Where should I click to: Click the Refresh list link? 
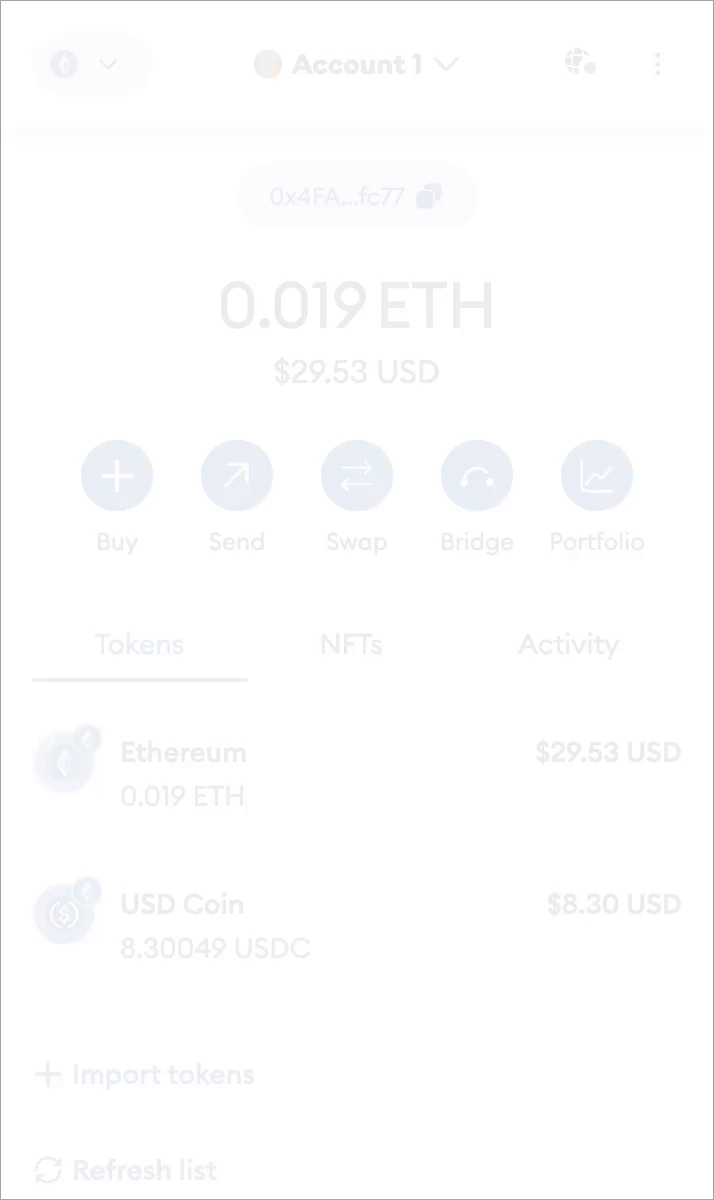[126, 1169]
